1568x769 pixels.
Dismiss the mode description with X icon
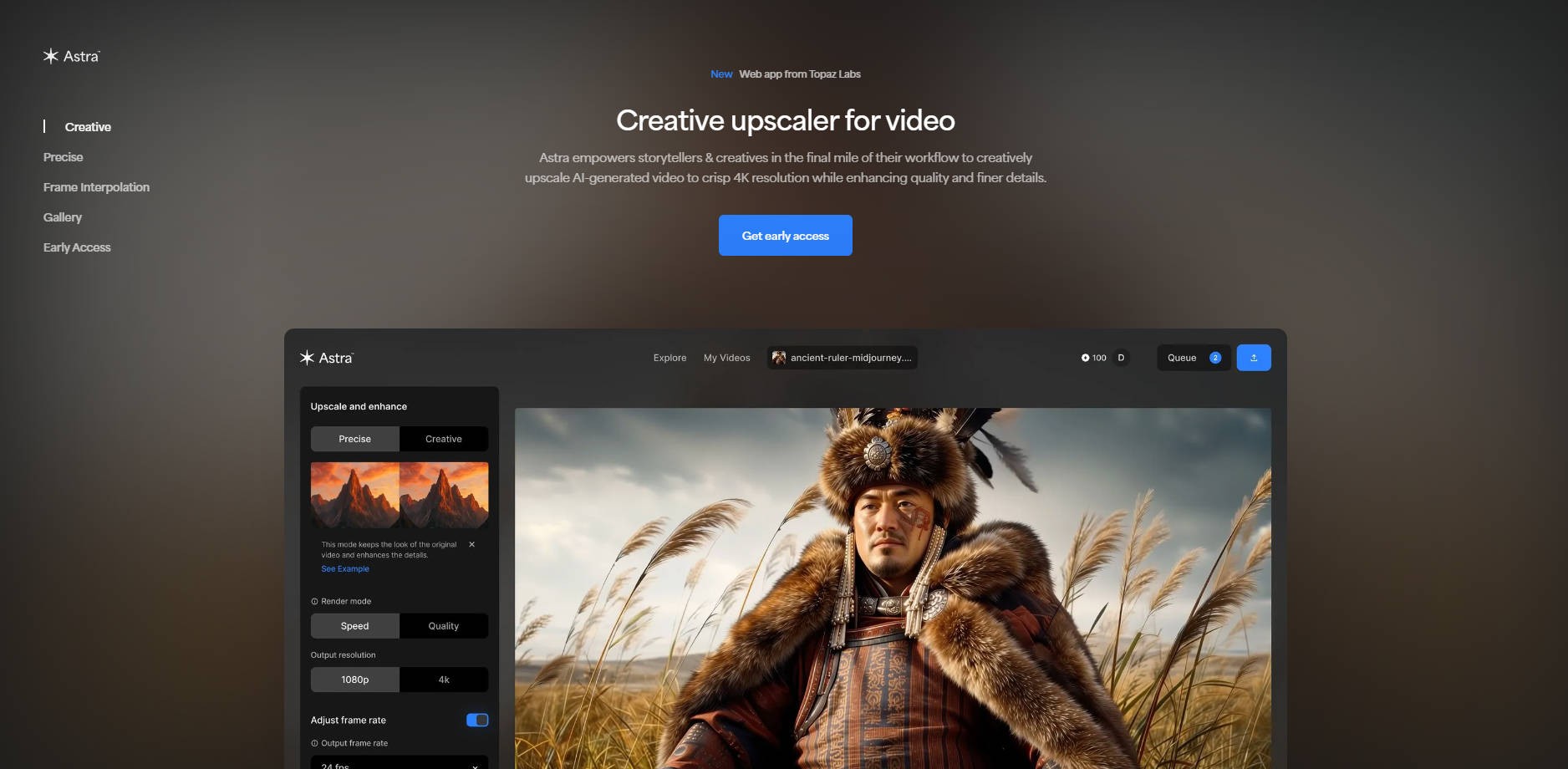tap(471, 544)
